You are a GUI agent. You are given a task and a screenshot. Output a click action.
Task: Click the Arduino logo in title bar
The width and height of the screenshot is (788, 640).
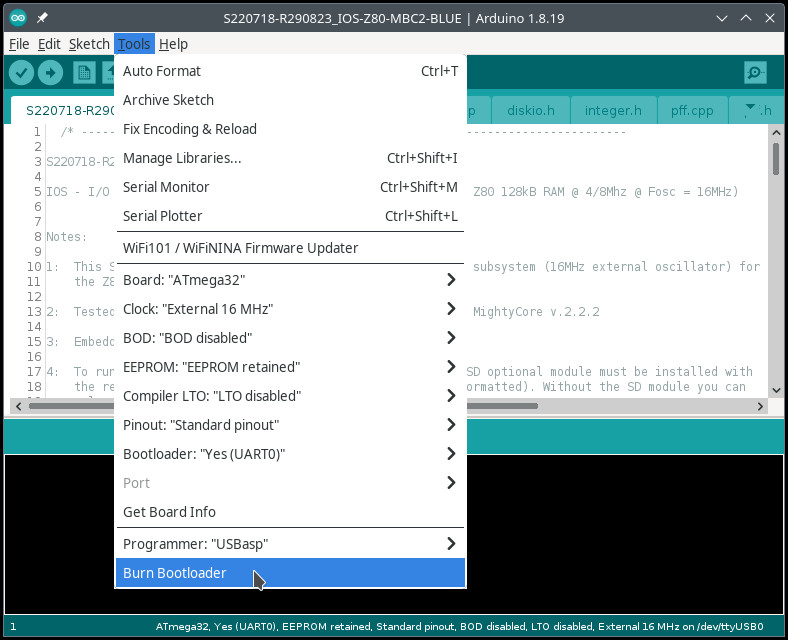tap(18, 19)
